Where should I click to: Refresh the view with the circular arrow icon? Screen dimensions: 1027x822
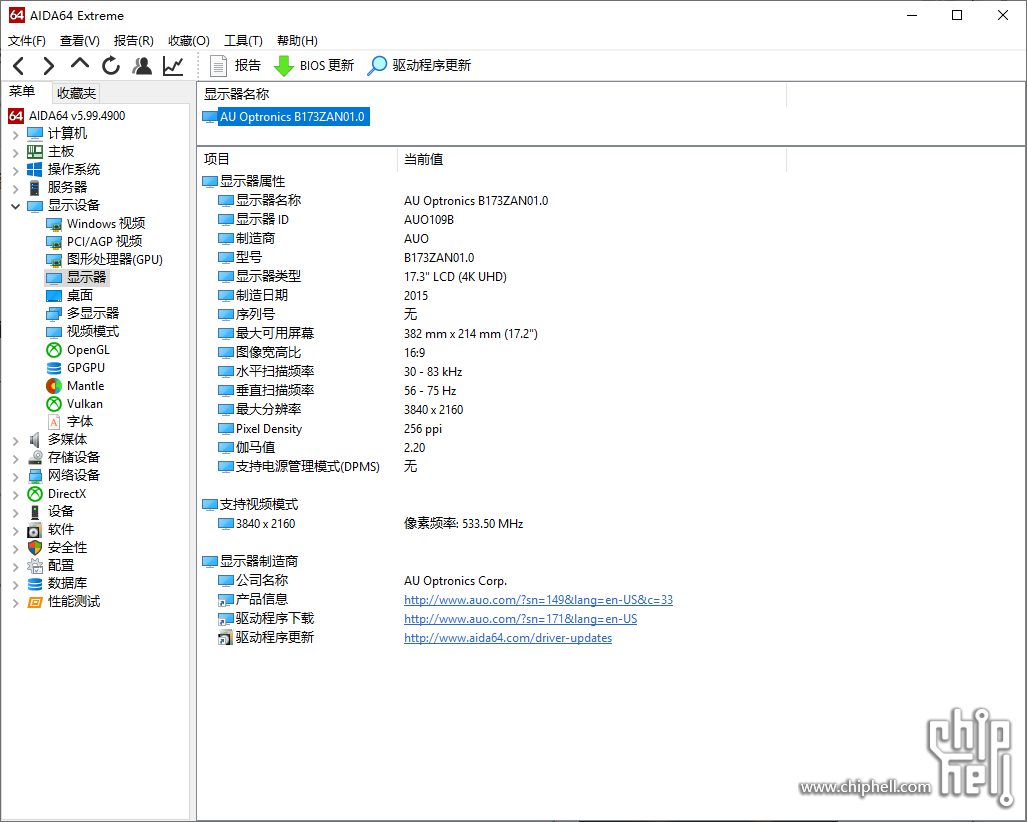(111, 65)
